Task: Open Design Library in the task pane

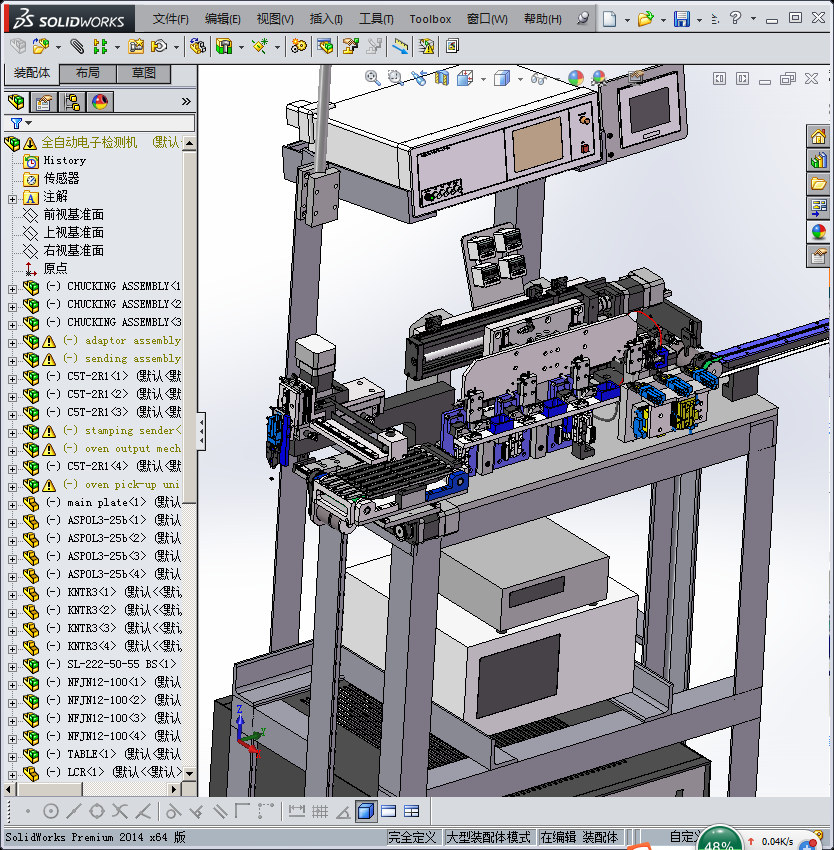Action: tap(818, 160)
